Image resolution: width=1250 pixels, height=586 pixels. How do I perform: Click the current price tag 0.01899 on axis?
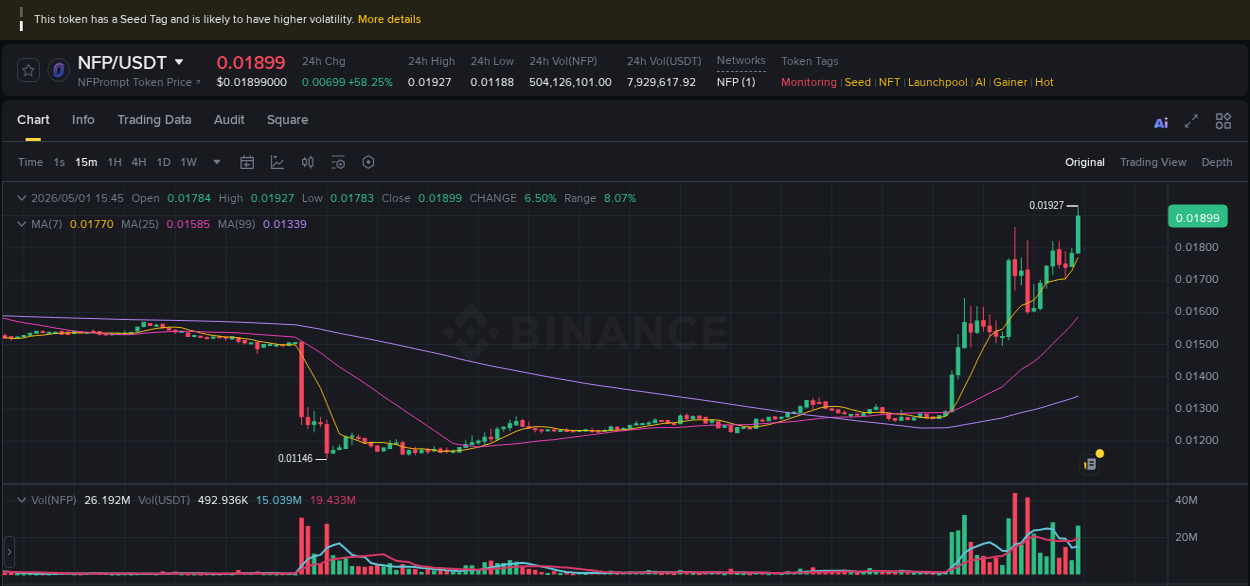(1197, 217)
